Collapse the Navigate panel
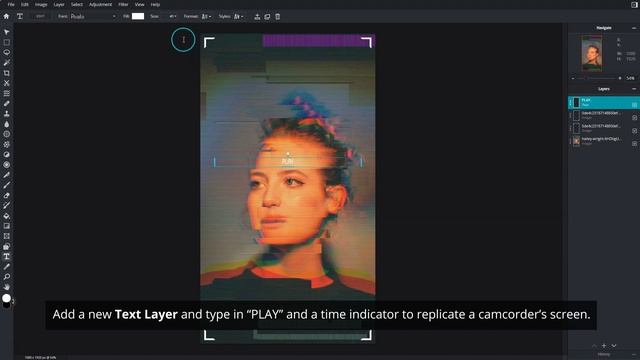The image size is (640, 360). coord(634,28)
